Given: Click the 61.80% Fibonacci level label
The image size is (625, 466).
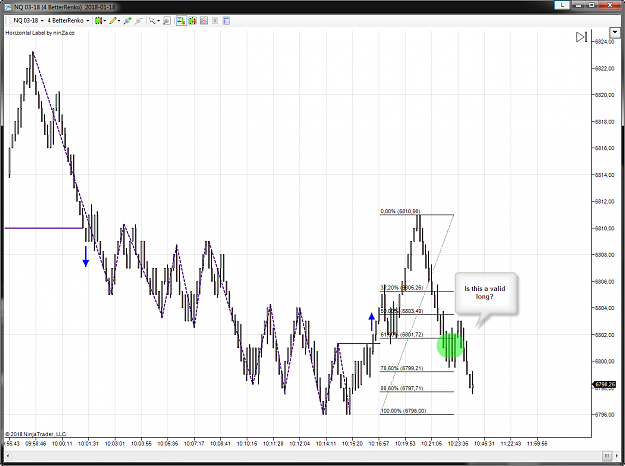Looking at the screenshot, I should (x=402, y=335).
